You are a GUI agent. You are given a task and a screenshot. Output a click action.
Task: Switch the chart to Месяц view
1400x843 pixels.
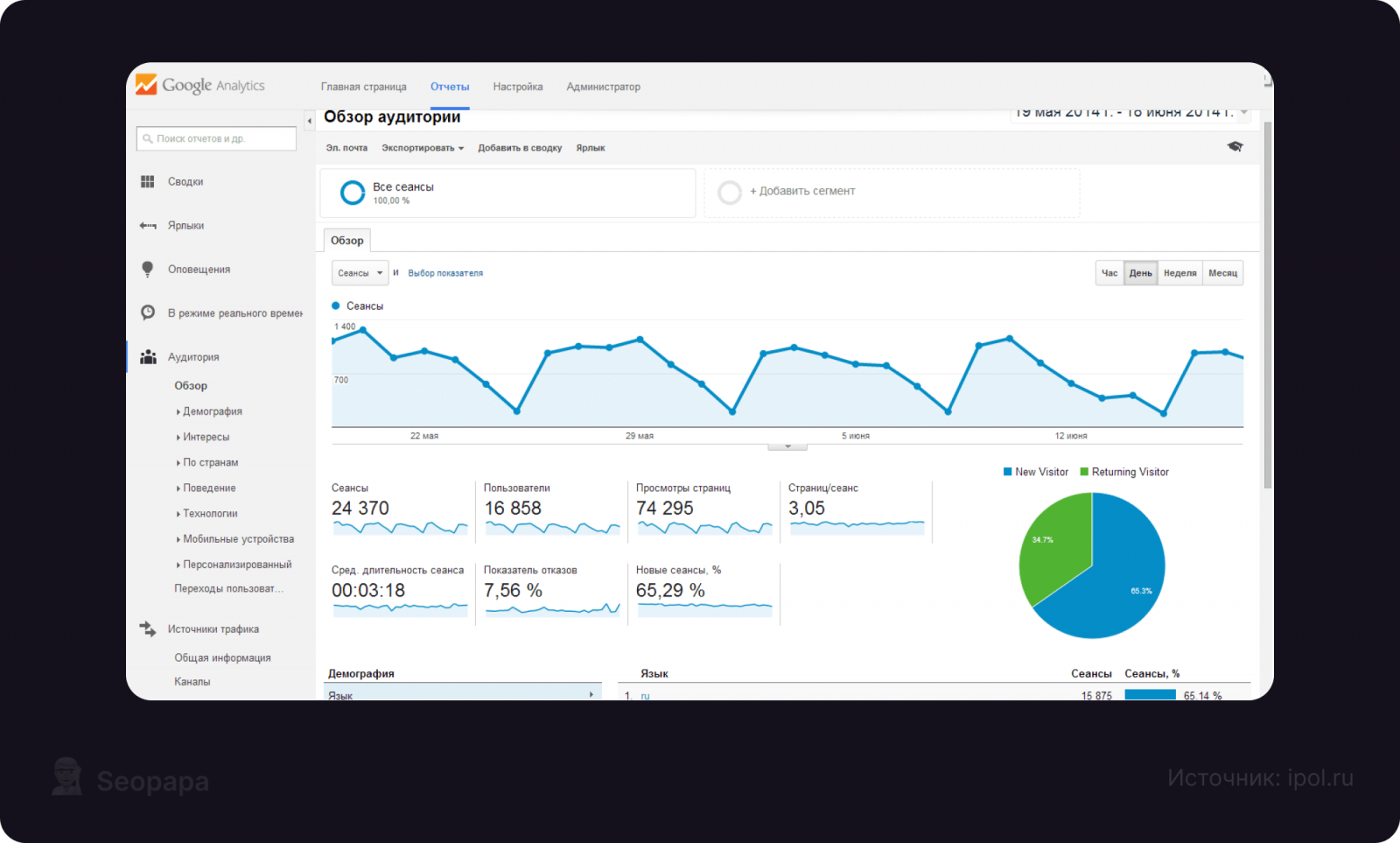1222,273
